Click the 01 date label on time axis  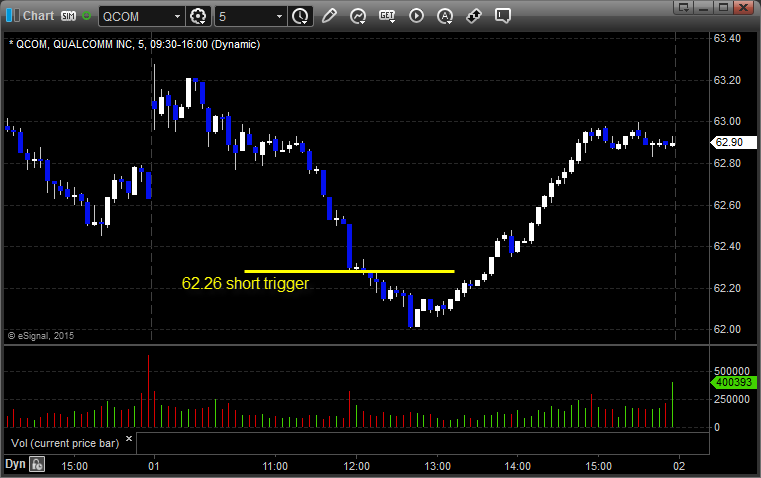click(x=154, y=466)
